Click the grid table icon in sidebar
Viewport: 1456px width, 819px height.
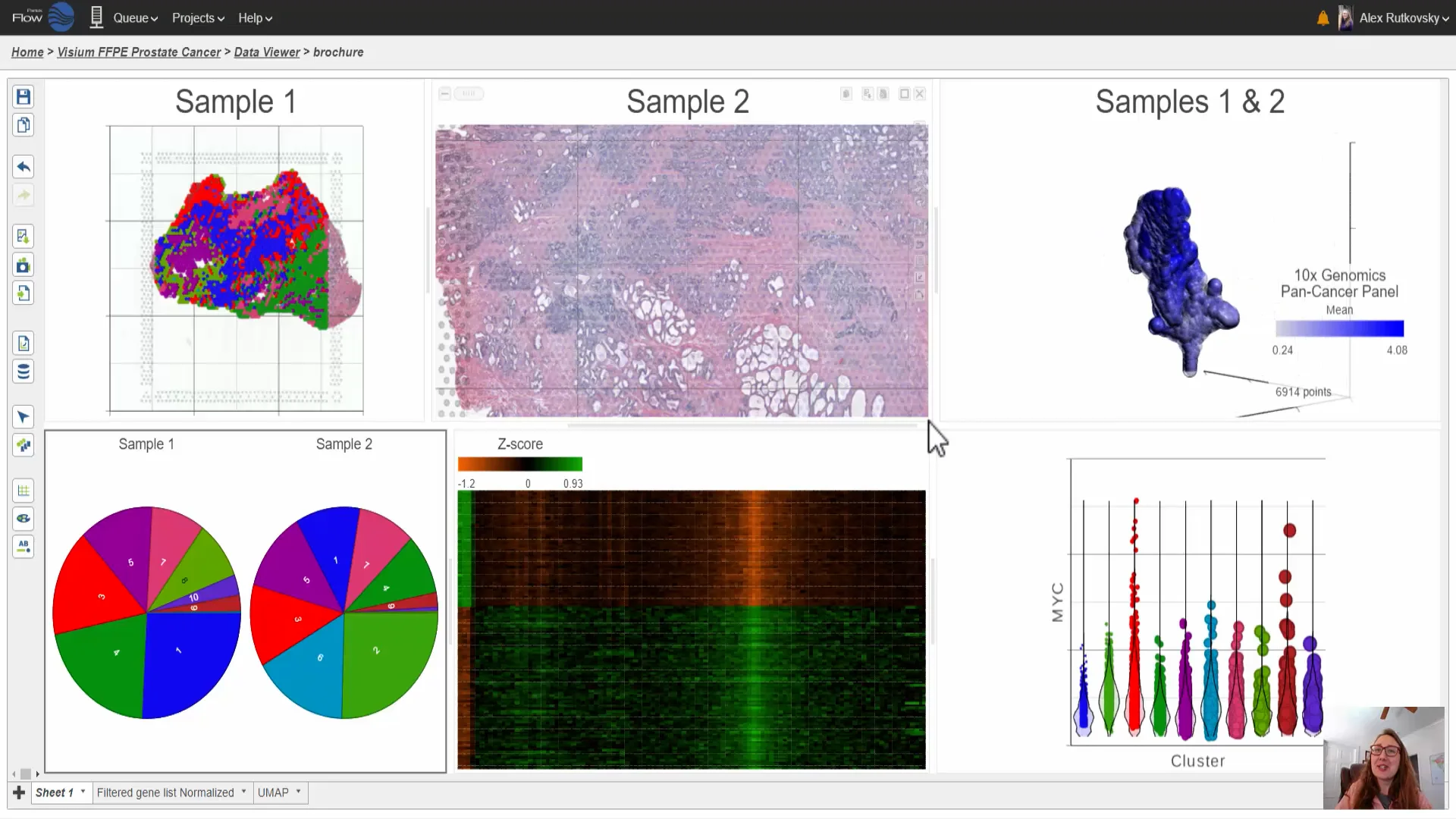click(x=24, y=491)
